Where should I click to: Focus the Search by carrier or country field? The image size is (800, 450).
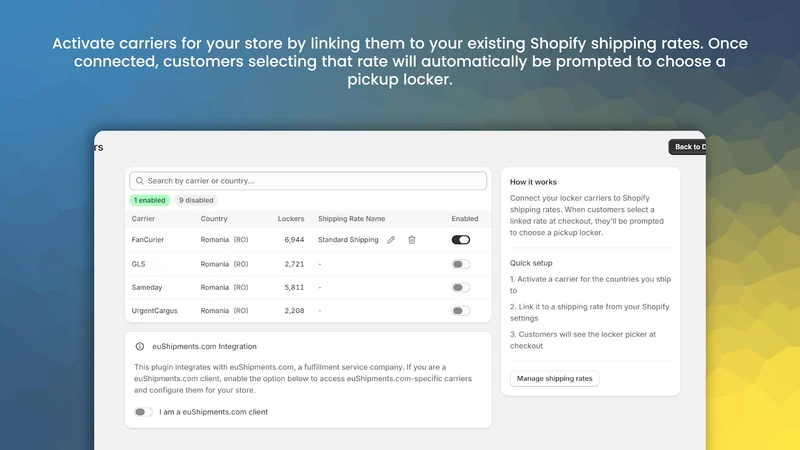[x=308, y=181]
